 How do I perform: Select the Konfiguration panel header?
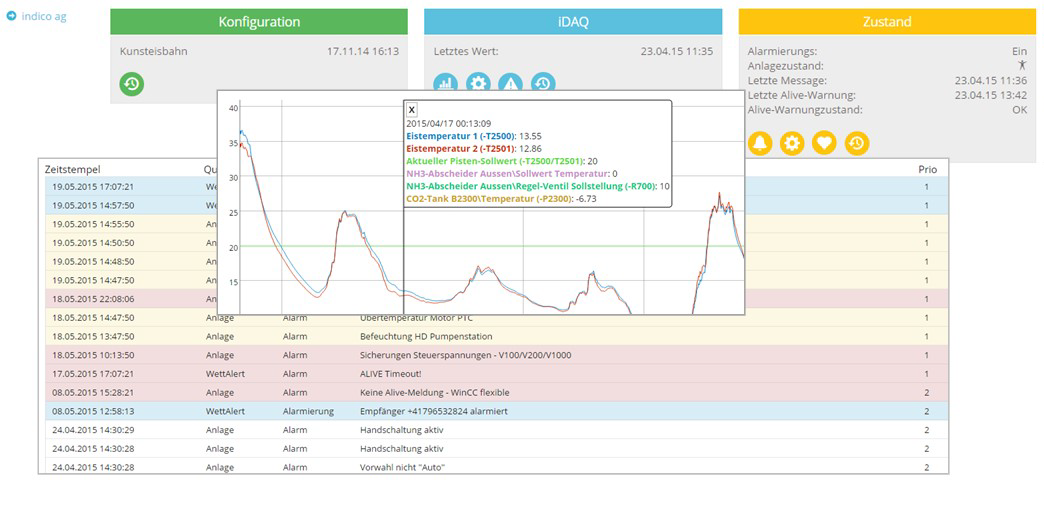[x=259, y=21]
